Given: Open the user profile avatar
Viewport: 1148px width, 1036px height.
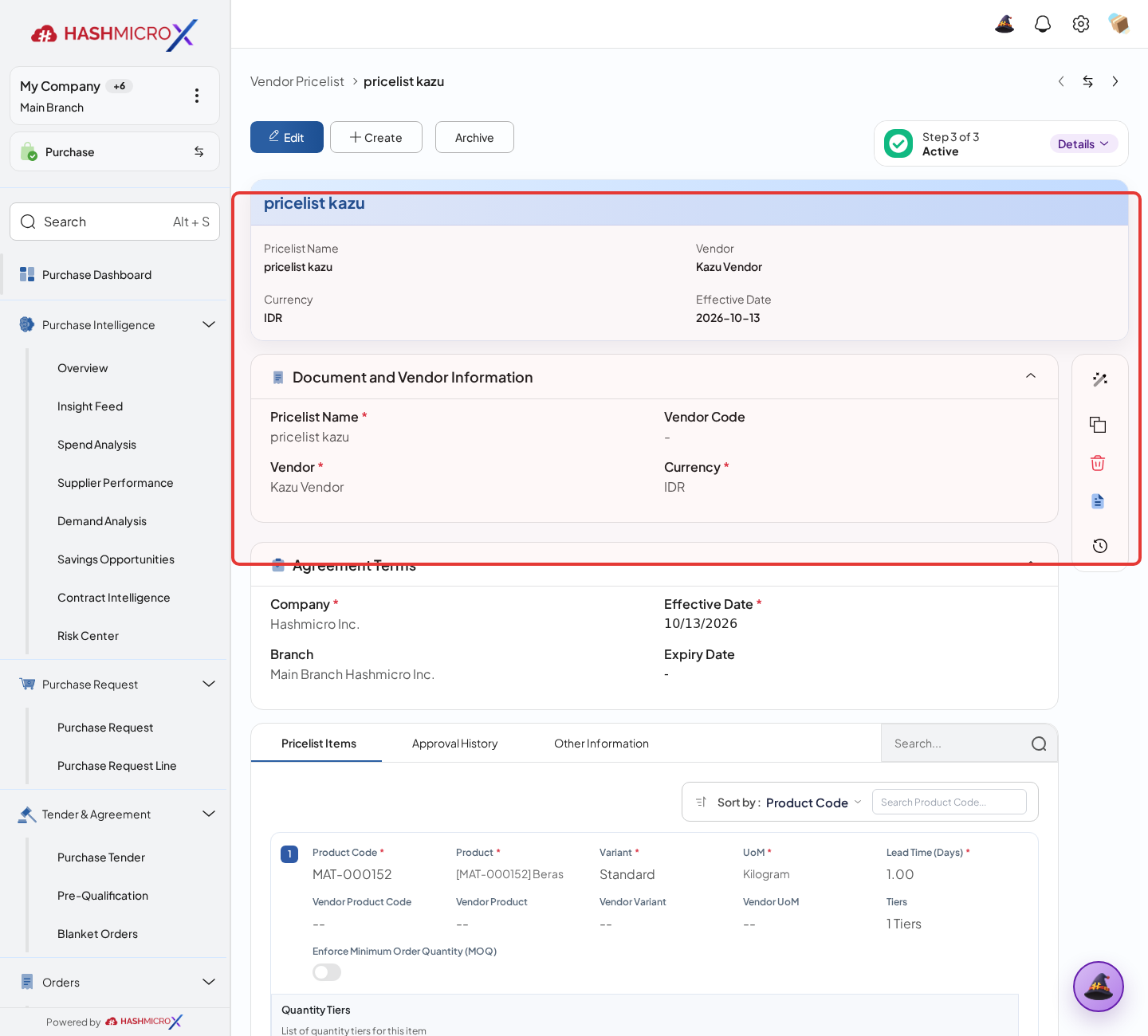Looking at the screenshot, I should pyautogui.click(x=1119, y=24).
